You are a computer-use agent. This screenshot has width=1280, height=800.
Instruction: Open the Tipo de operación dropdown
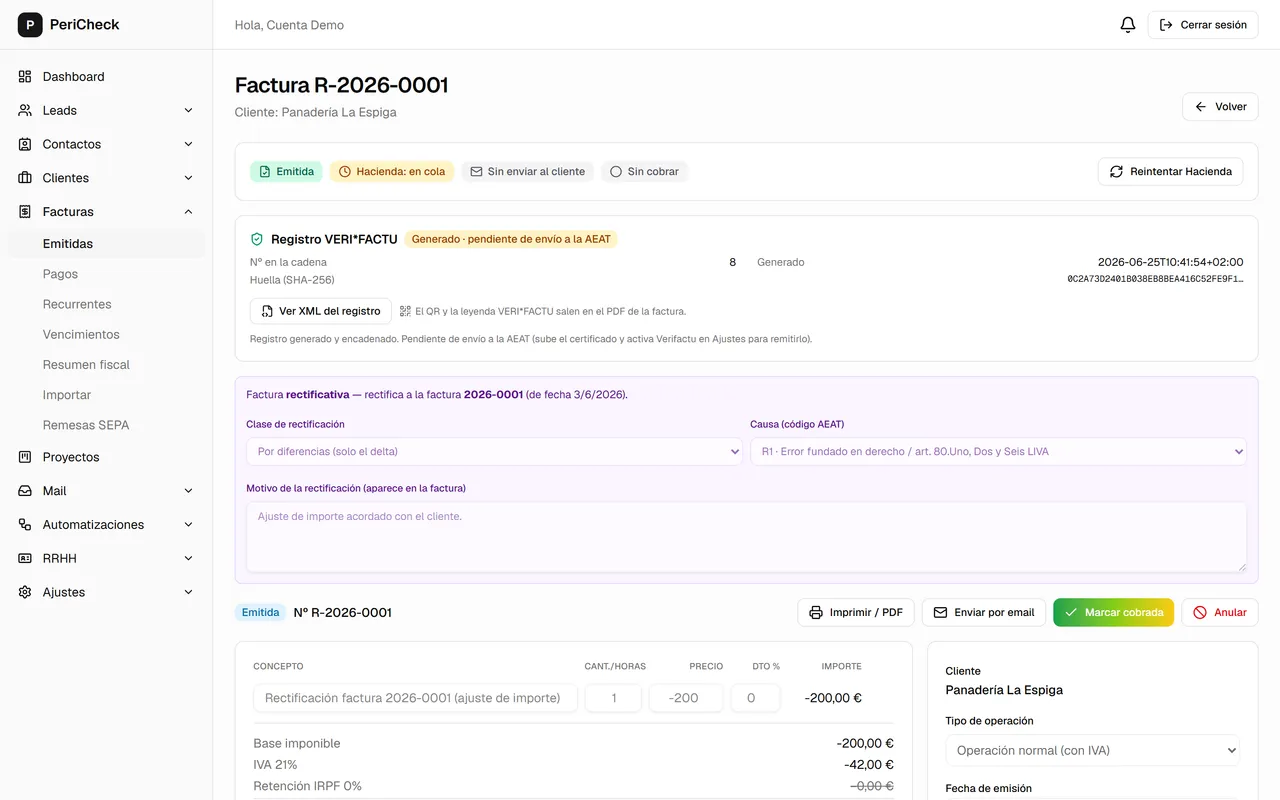(1092, 751)
